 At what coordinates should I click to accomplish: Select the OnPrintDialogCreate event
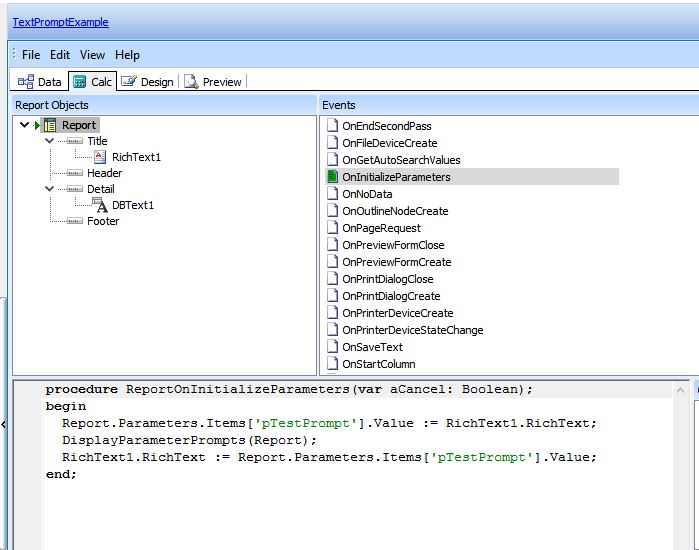pyautogui.click(x=389, y=296)
